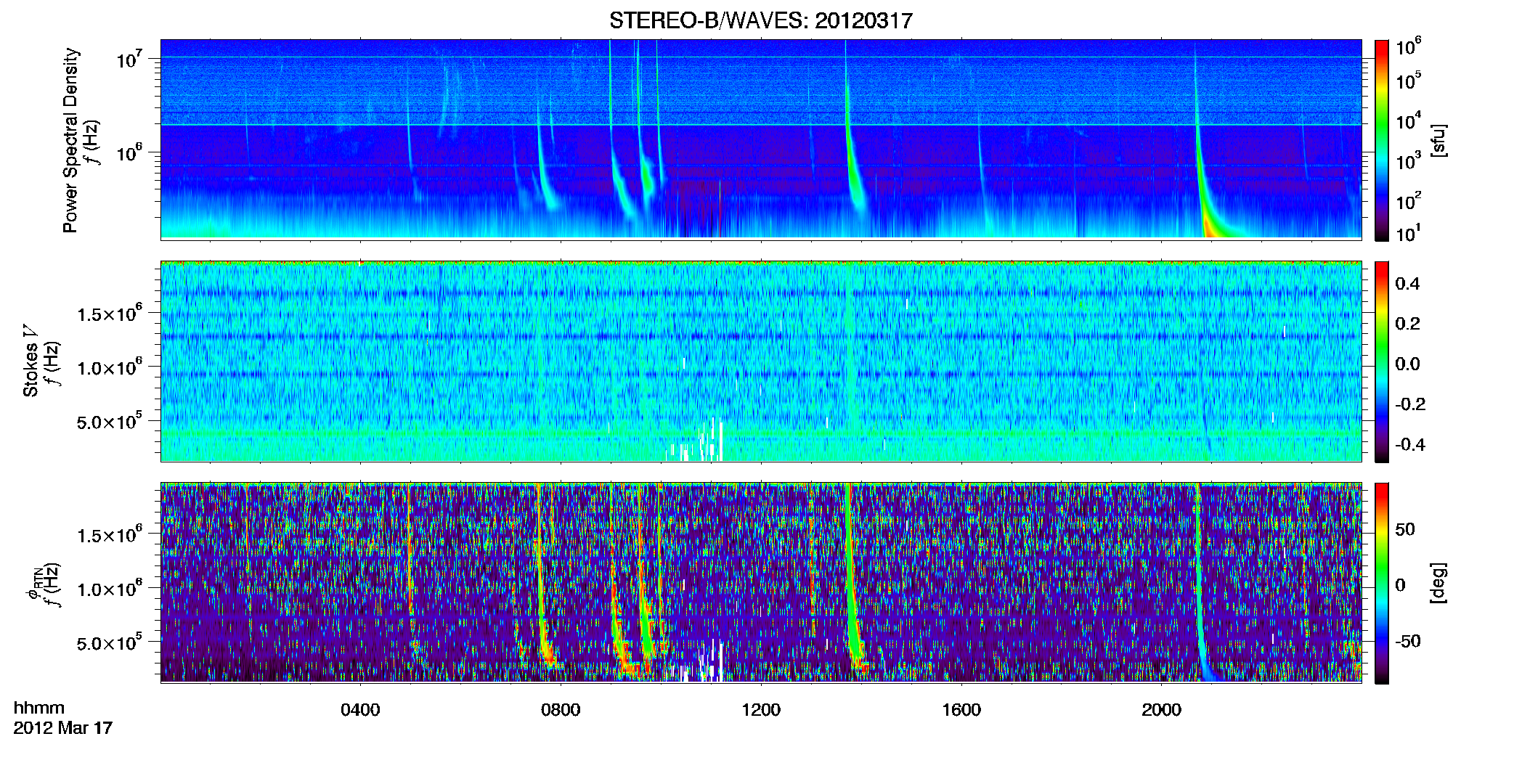This screenshot has height=784, width=1522.
Task: Click the 1200 time tick label
Action: tap(761, 709)
